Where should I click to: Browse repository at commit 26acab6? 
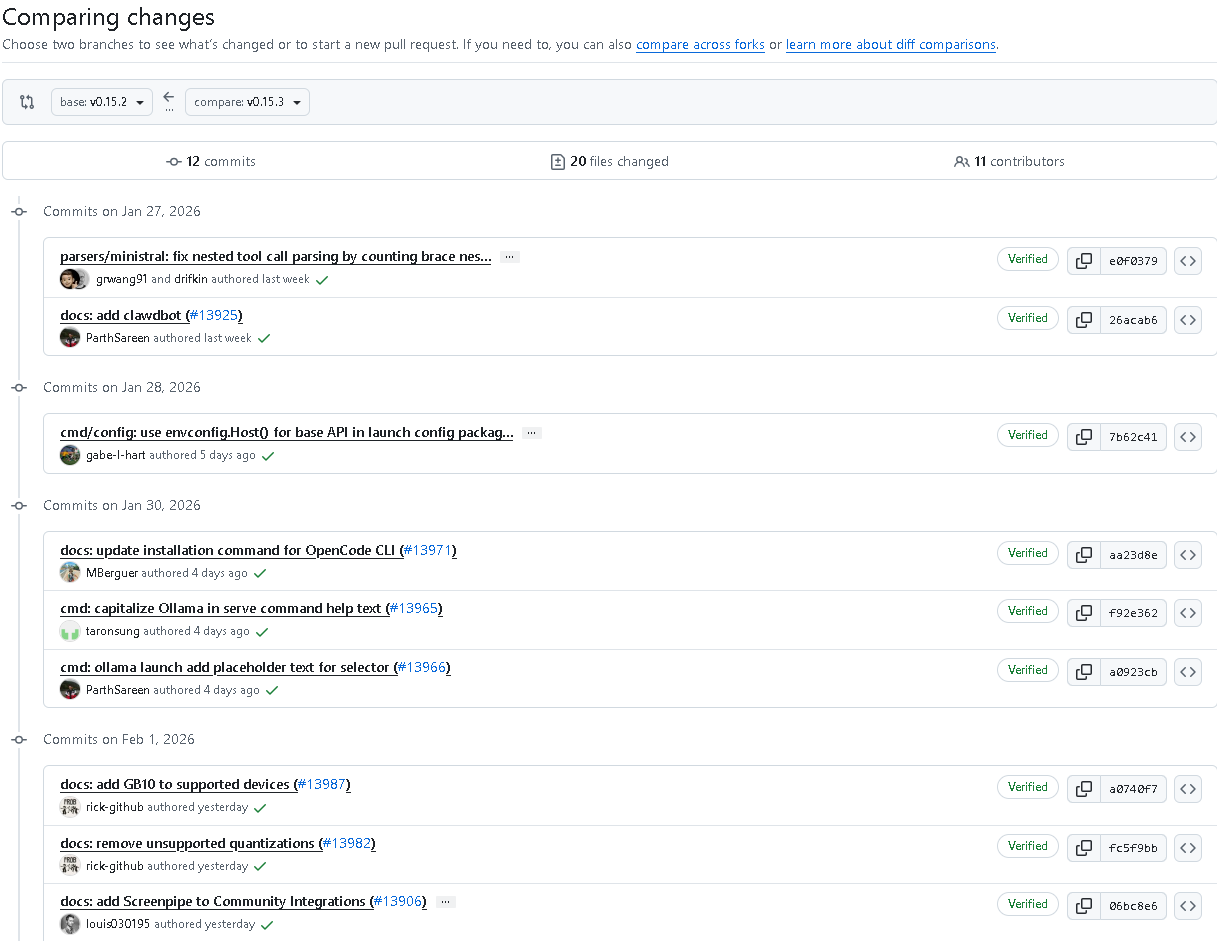1188,320
